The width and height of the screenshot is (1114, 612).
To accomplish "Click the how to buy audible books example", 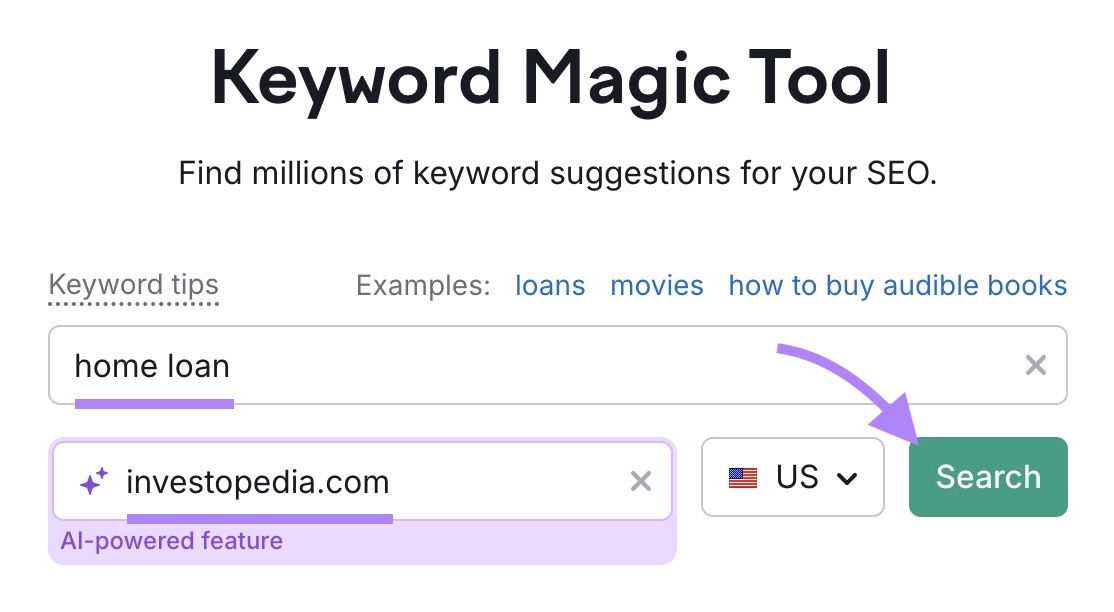I will click(x=897, y=286).
